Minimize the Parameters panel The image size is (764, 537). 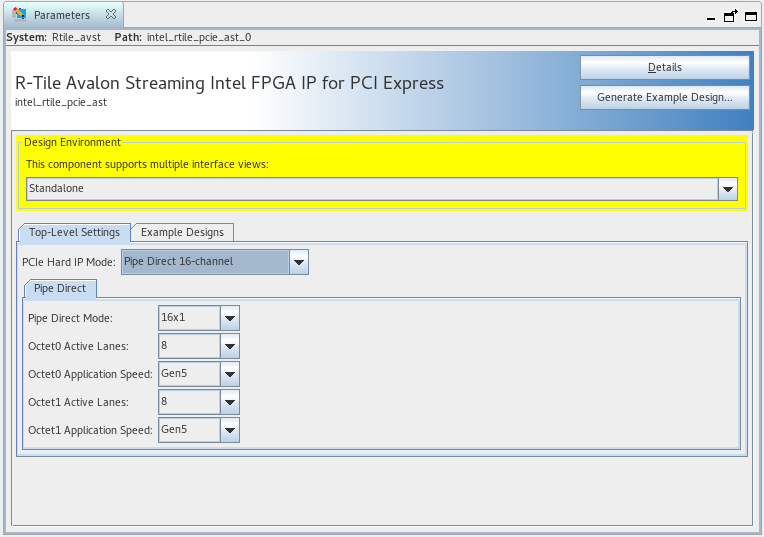(711, 17)
